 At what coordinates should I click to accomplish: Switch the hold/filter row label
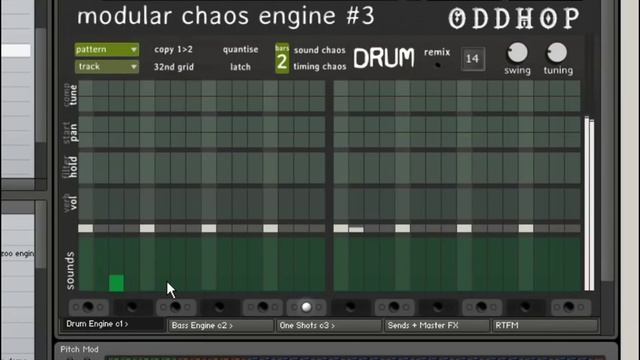tap(71, 167)
